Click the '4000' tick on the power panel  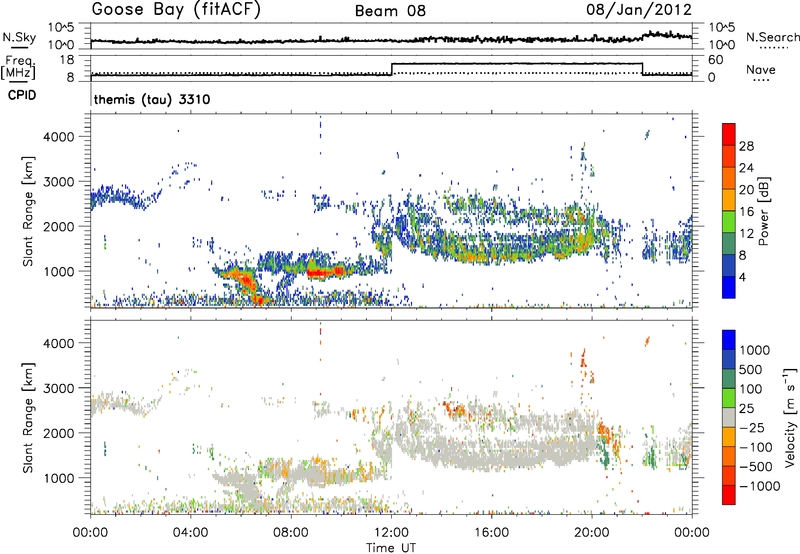coord(58,137)
